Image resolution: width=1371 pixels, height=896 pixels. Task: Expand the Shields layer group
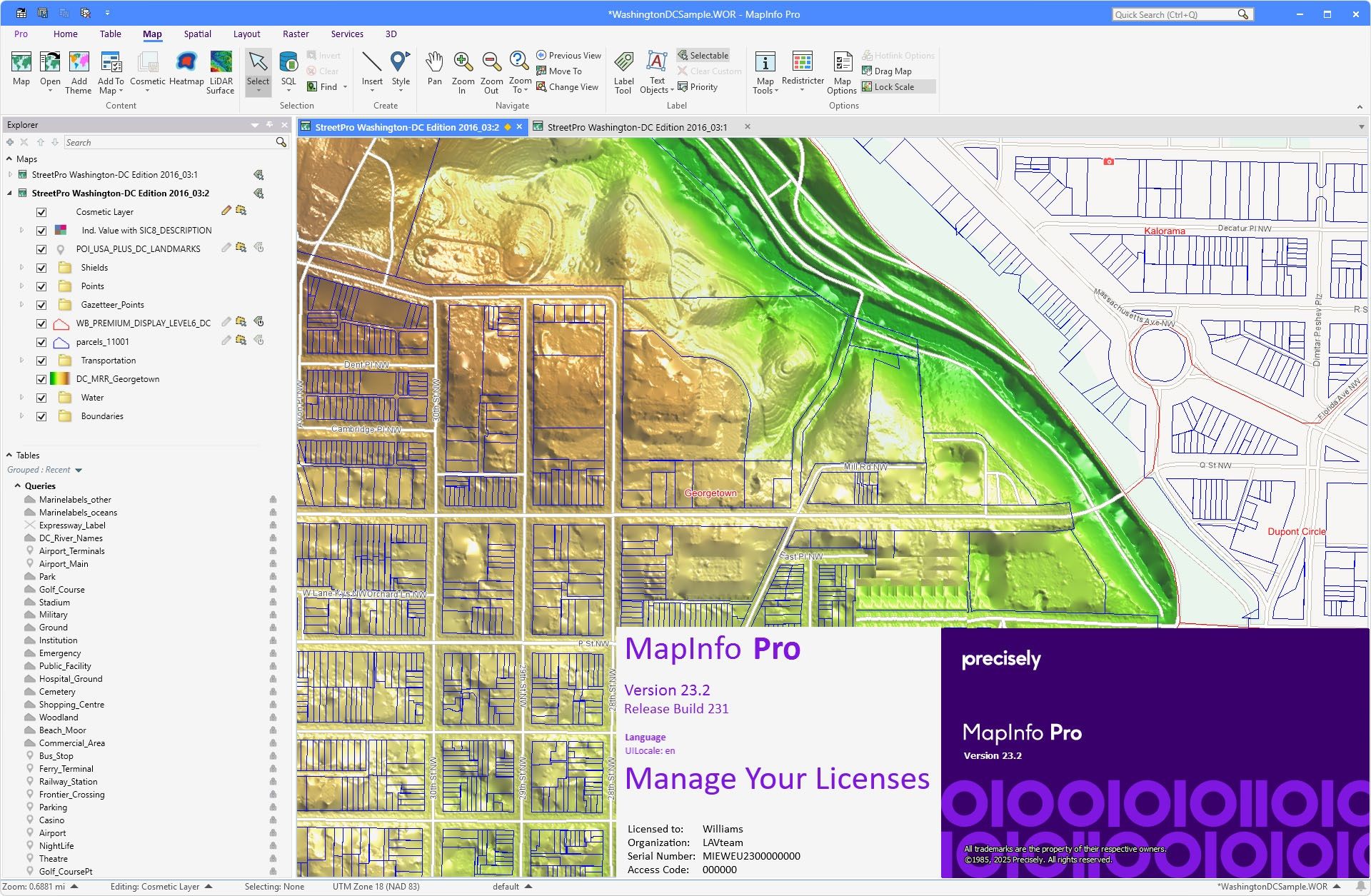(21, 268)
